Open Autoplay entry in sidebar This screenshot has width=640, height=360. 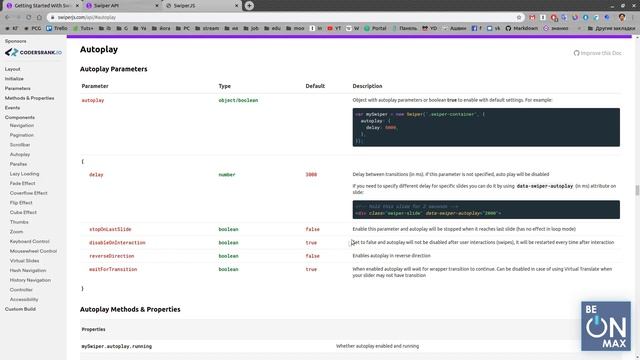tap(20, 154)
